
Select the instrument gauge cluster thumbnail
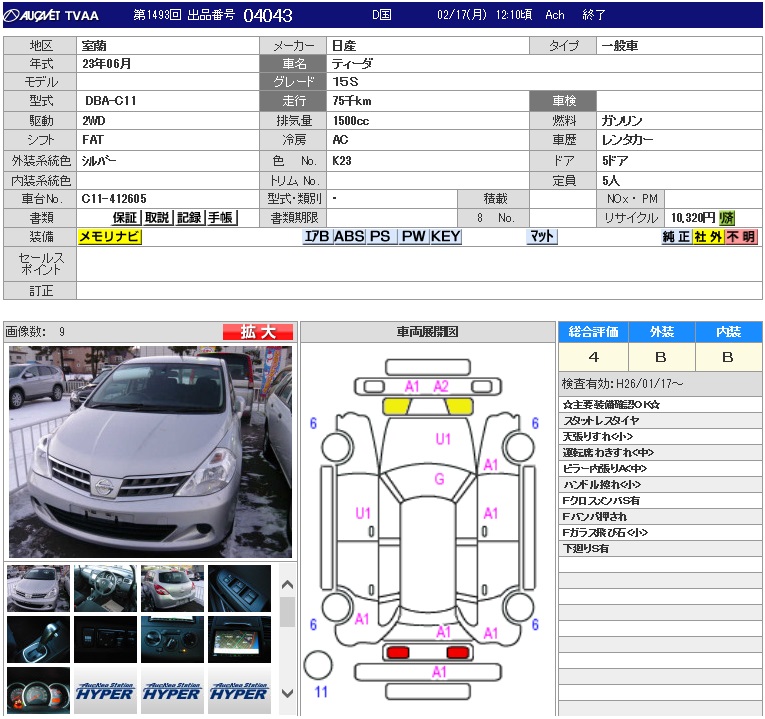(38, 690)
